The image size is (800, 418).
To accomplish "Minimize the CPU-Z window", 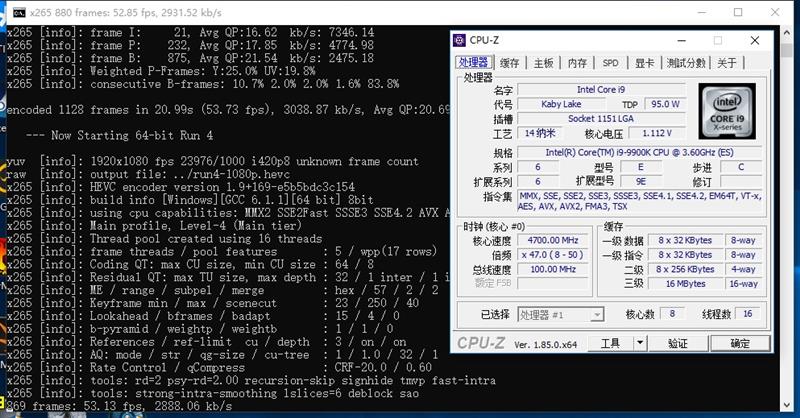I will coord(682,40).
